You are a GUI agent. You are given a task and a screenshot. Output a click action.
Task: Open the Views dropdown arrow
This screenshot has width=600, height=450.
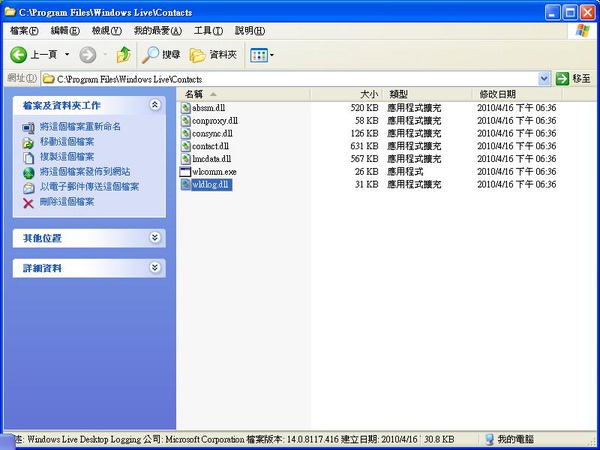coord(272,55)
